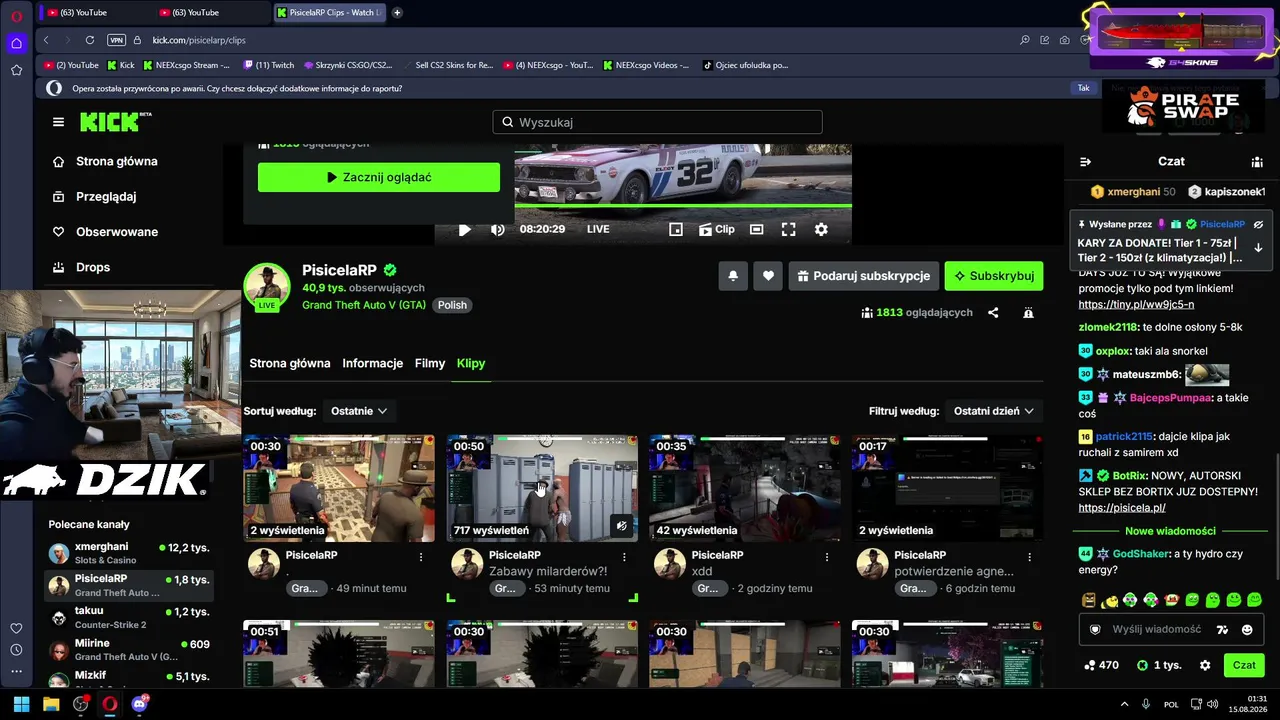Open the Ostatnie sort dropdown
Image resolution: width=1280 pixels, height=720 pixels.
pyautogui.click(x=359, y=411)
